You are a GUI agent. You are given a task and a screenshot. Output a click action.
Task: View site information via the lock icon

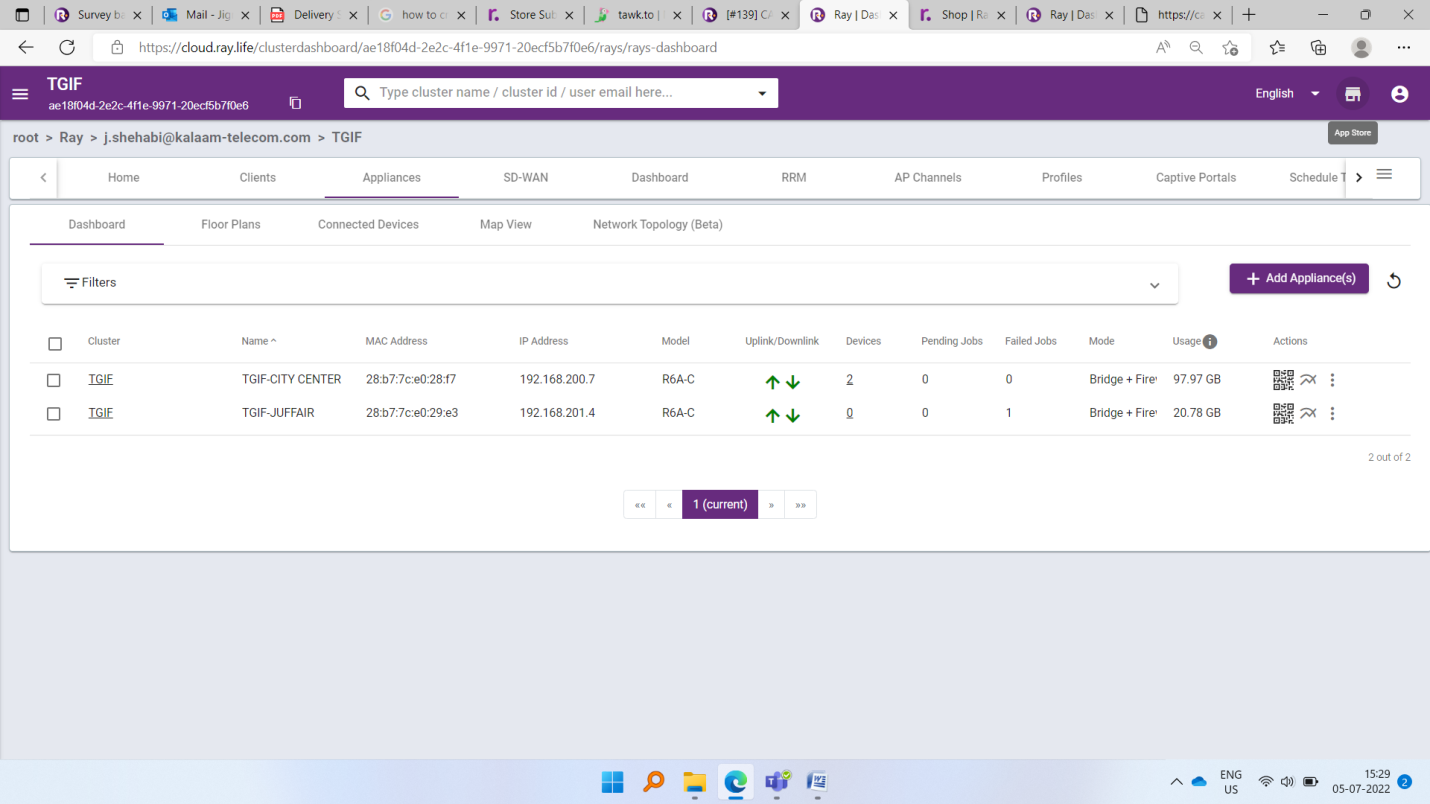point(117,47)
